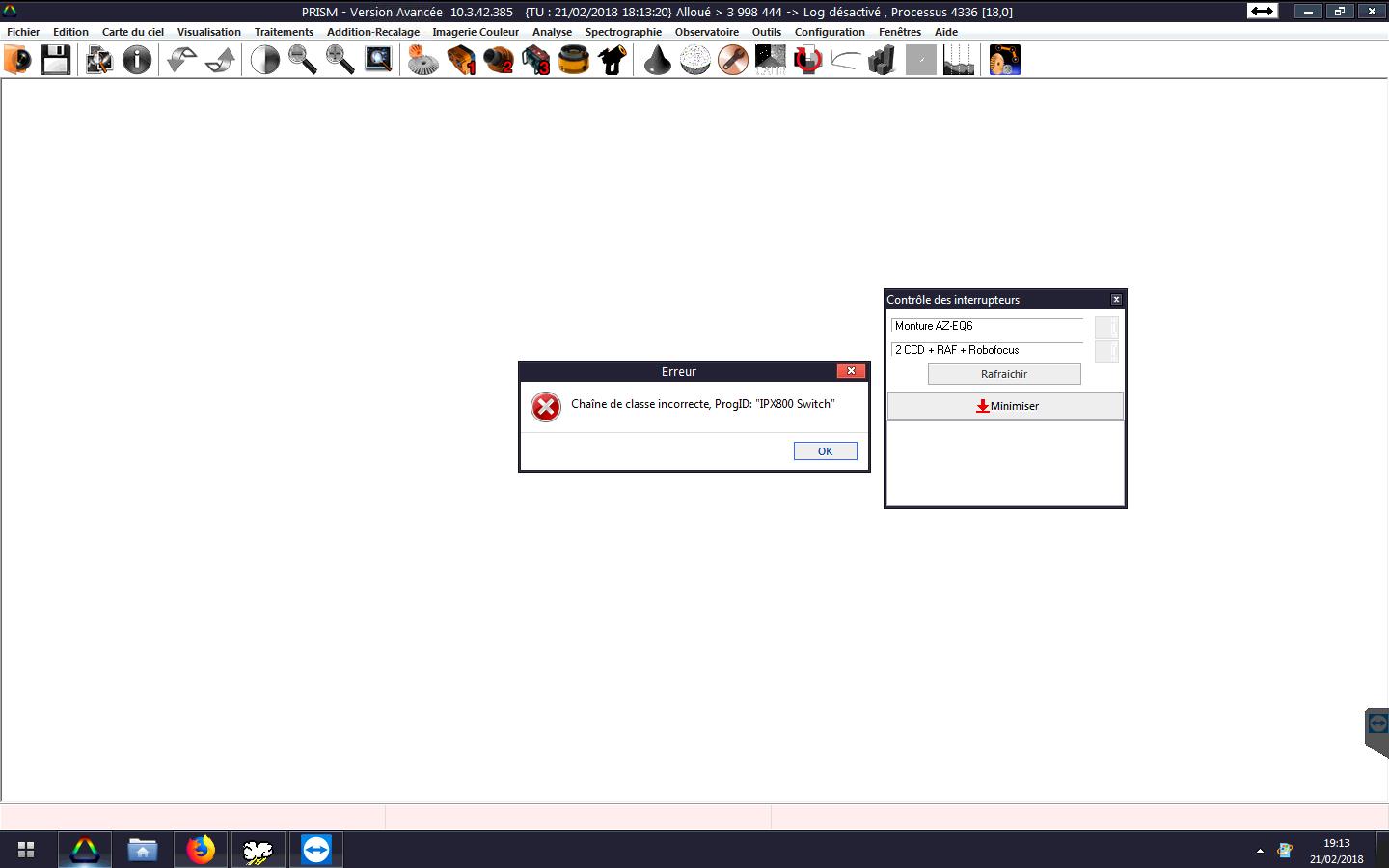Click OK in the Erreur dialog
Image resolution: width=1389 pixels, height=868 pixels.
point(825,451)
